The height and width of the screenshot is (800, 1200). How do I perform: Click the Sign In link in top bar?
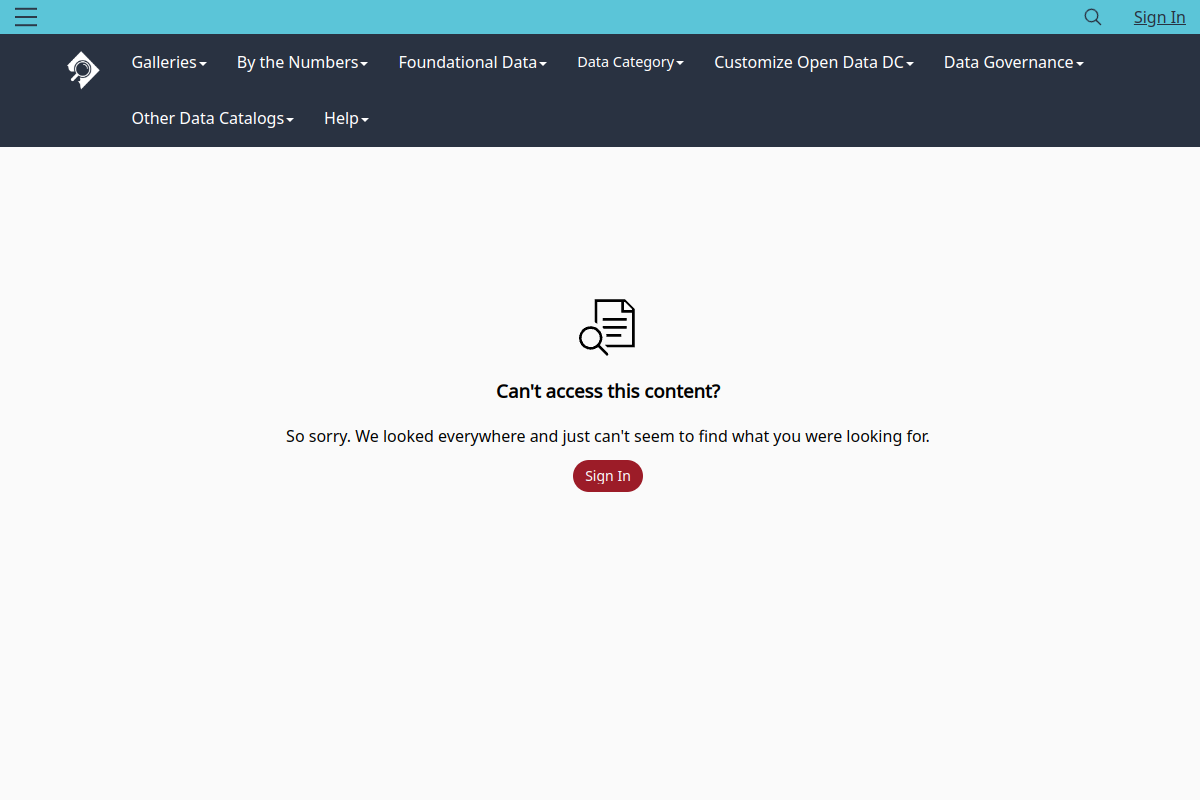[x=1159, y=17]
